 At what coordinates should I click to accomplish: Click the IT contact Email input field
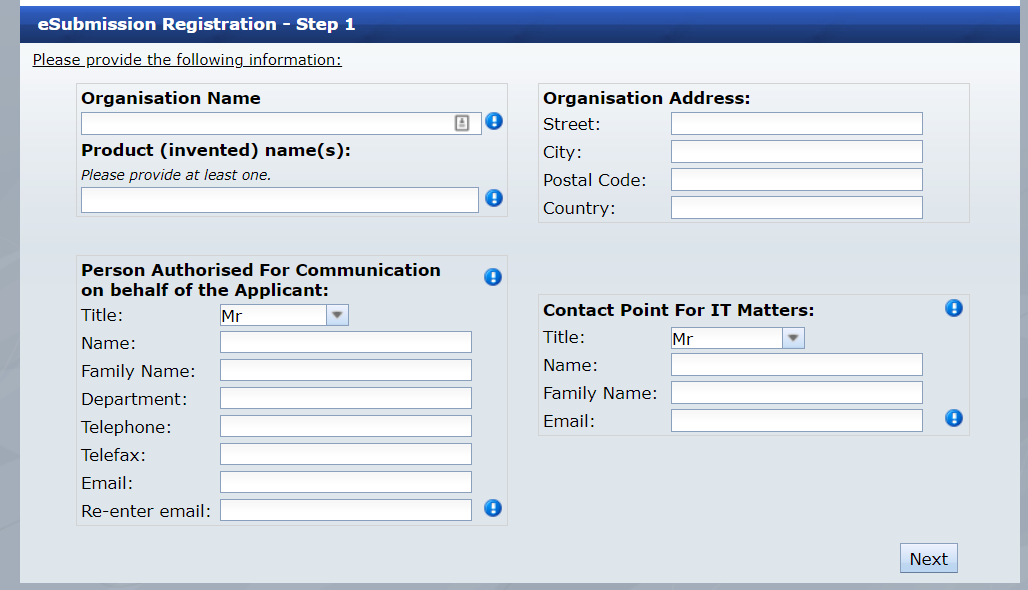[797, 421]
